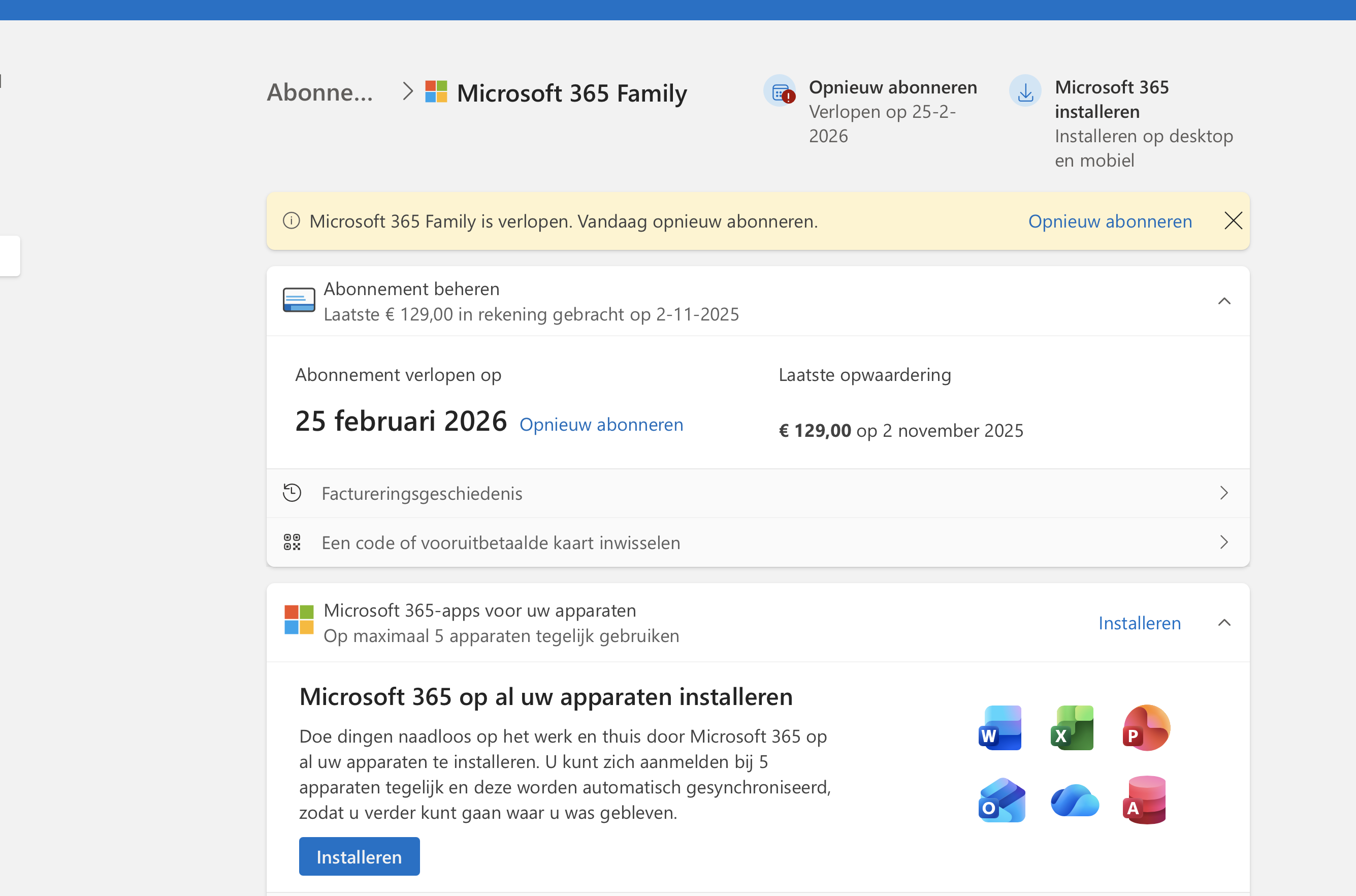Click the Microsoft 365 installeren header action
The image size is (1356, 896).
(1122, 123)
